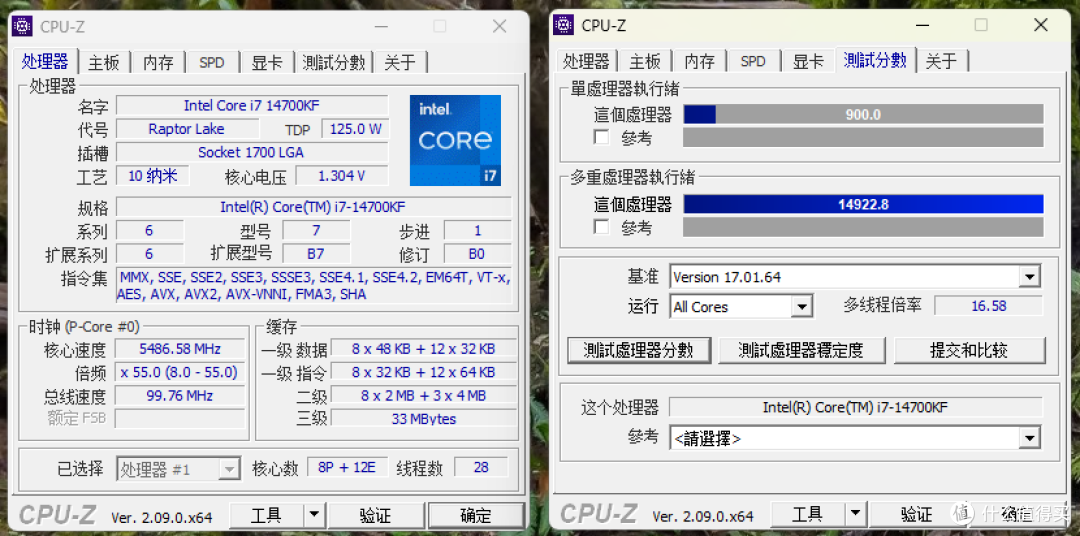Viewport: 1080px width, 536px height.
Task: Click the empty 额定 FSB field
Action: tap(180, 418)
